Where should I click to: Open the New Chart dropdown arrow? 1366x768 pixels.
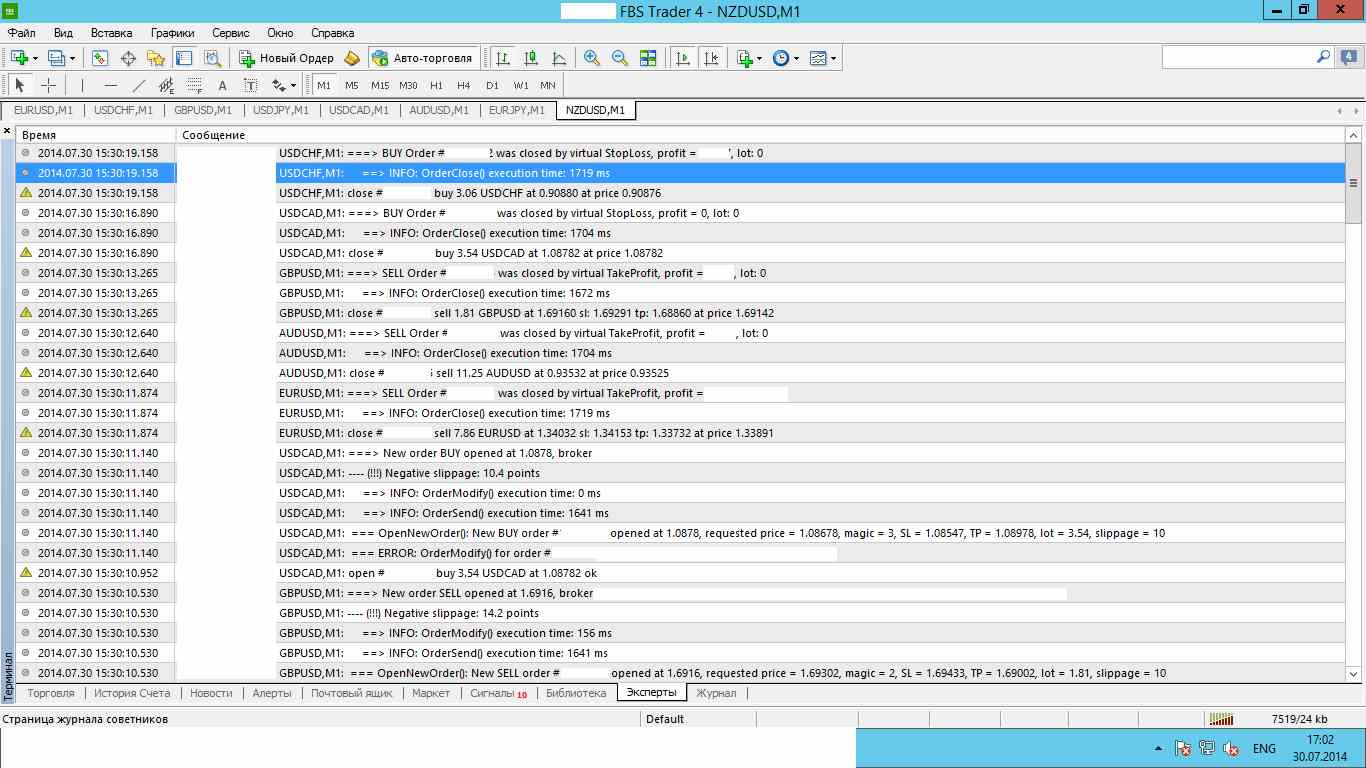[36, 58]
